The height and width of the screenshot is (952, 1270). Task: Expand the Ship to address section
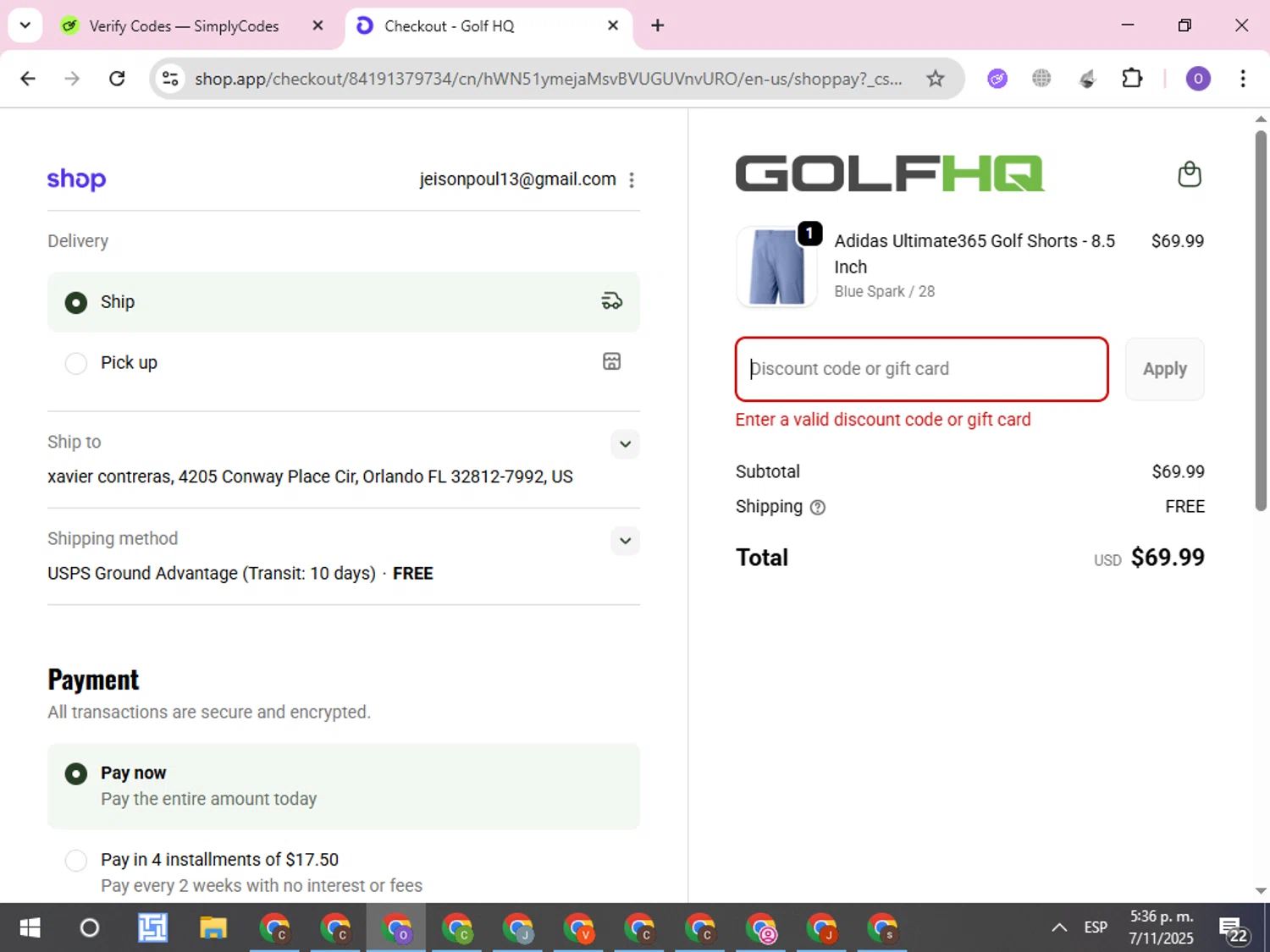pos(625,443)
